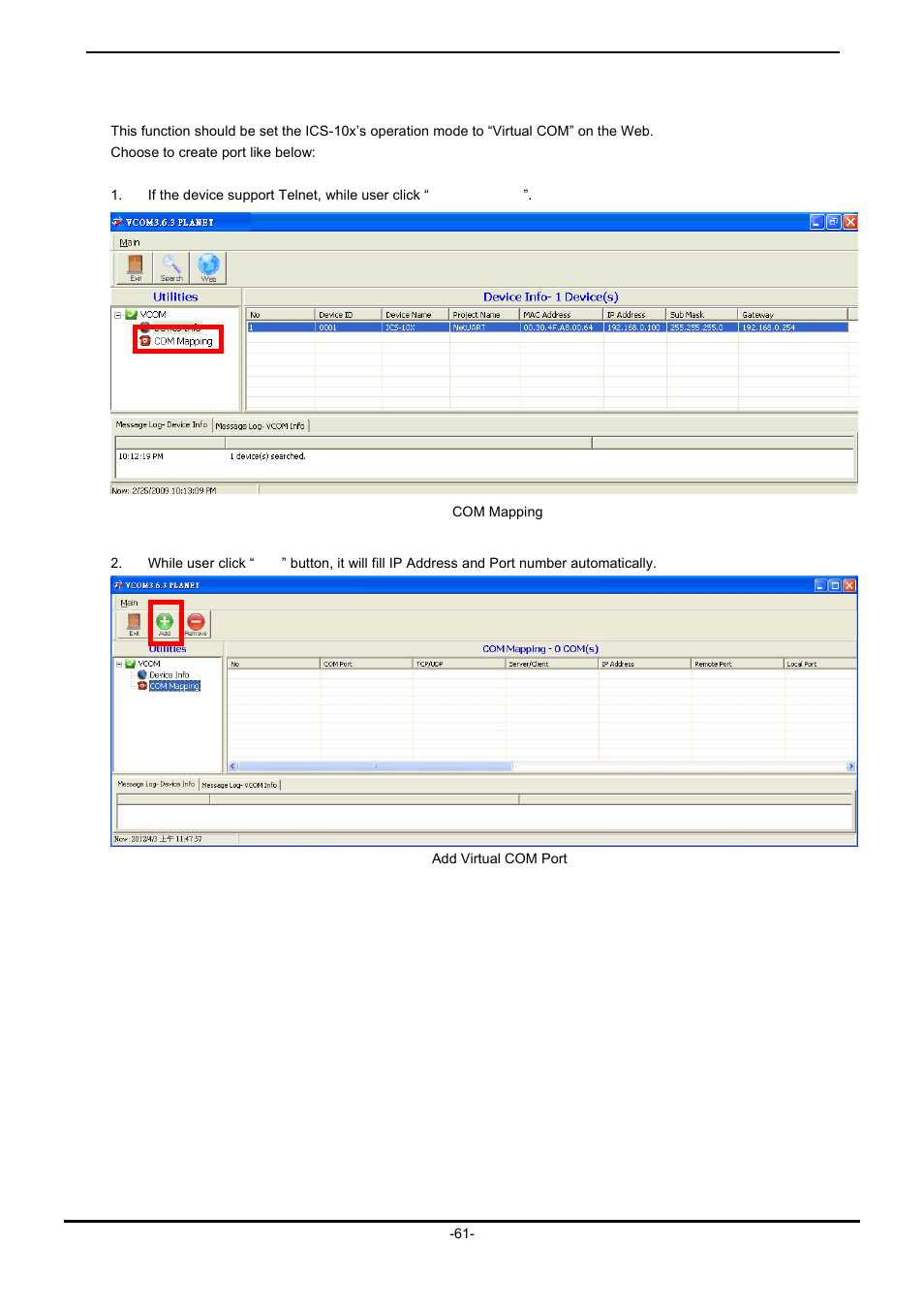The image size is (924, 1308).
Task: Click the Local Port column header
Action: (x=819, y=664)
